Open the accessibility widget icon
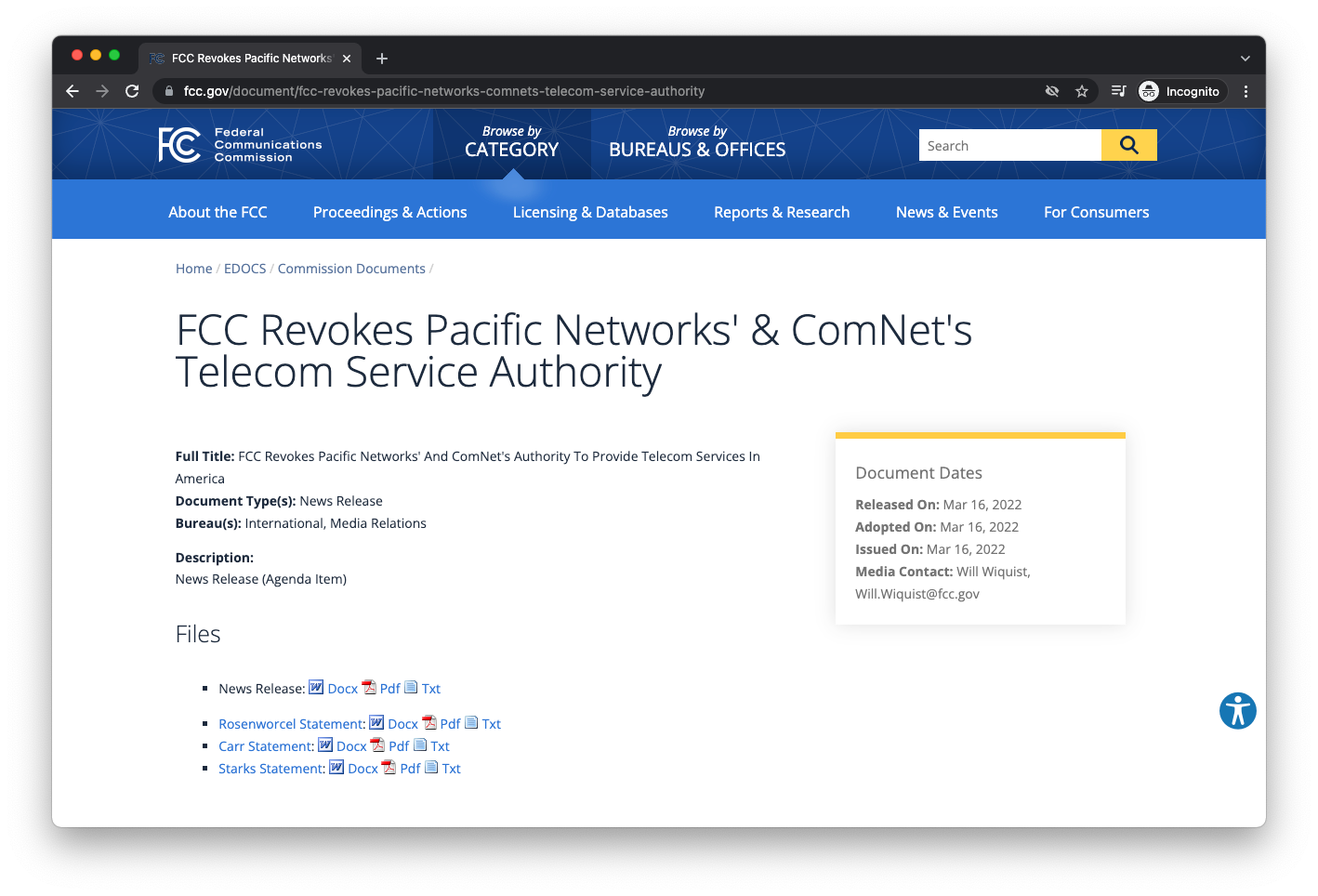The width and height of the screenshot is (1318, 896). 1237,711
